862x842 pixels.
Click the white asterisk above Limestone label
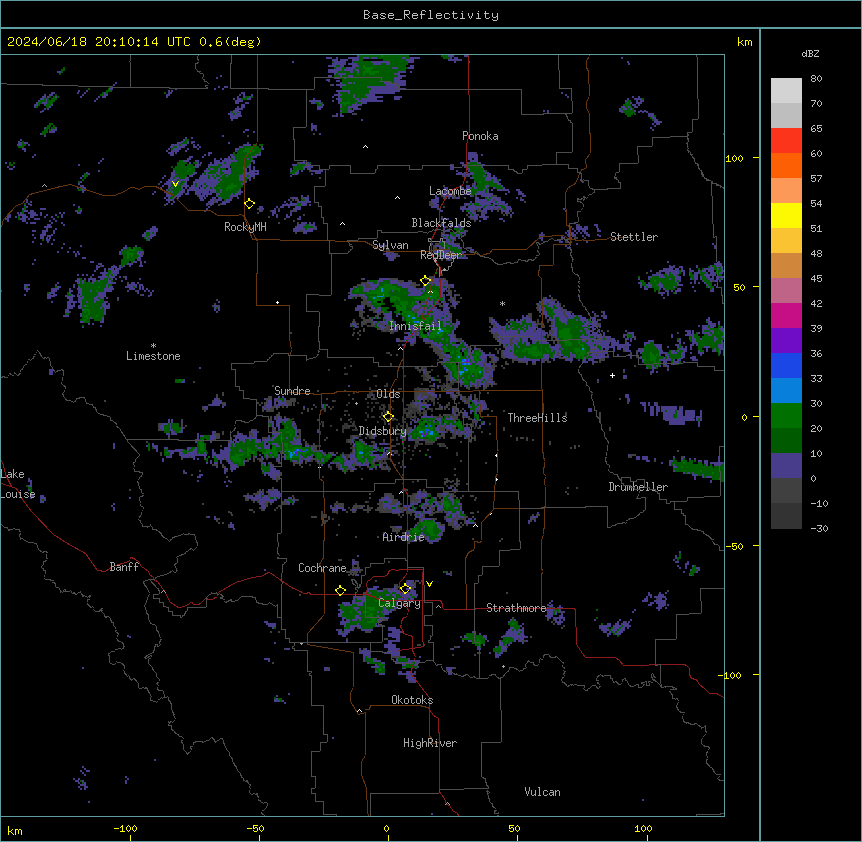coord(153,346)
